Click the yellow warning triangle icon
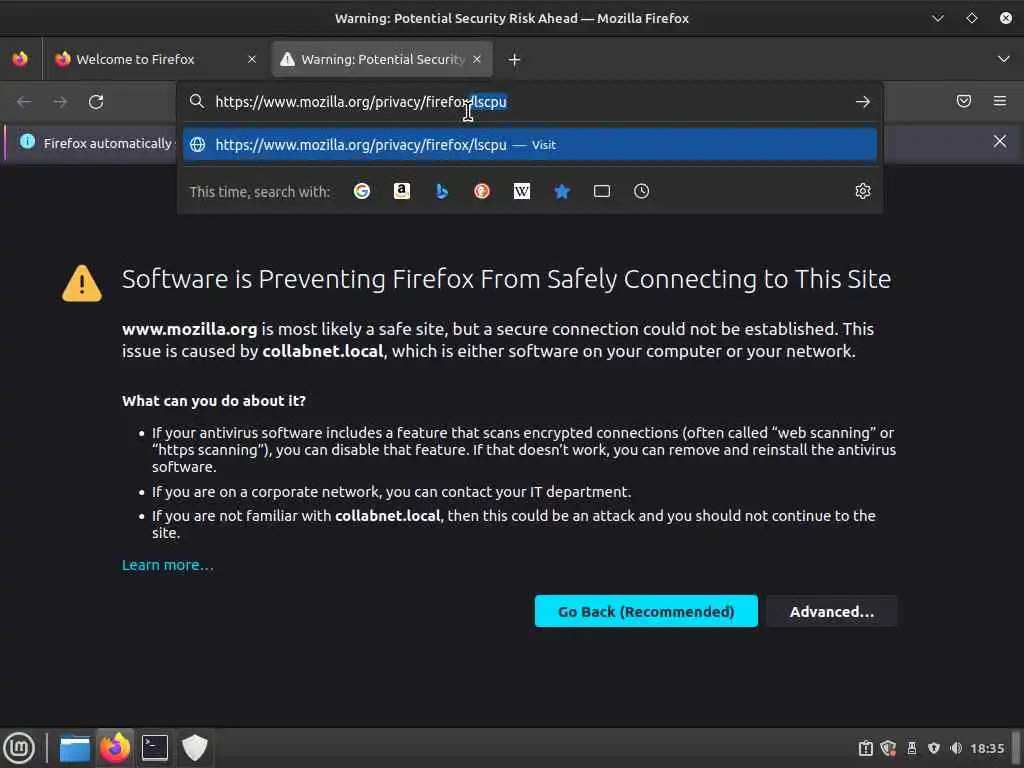The width and height of the screenshot is (1024, 768). pyautogui.click(x=82, y=283)
